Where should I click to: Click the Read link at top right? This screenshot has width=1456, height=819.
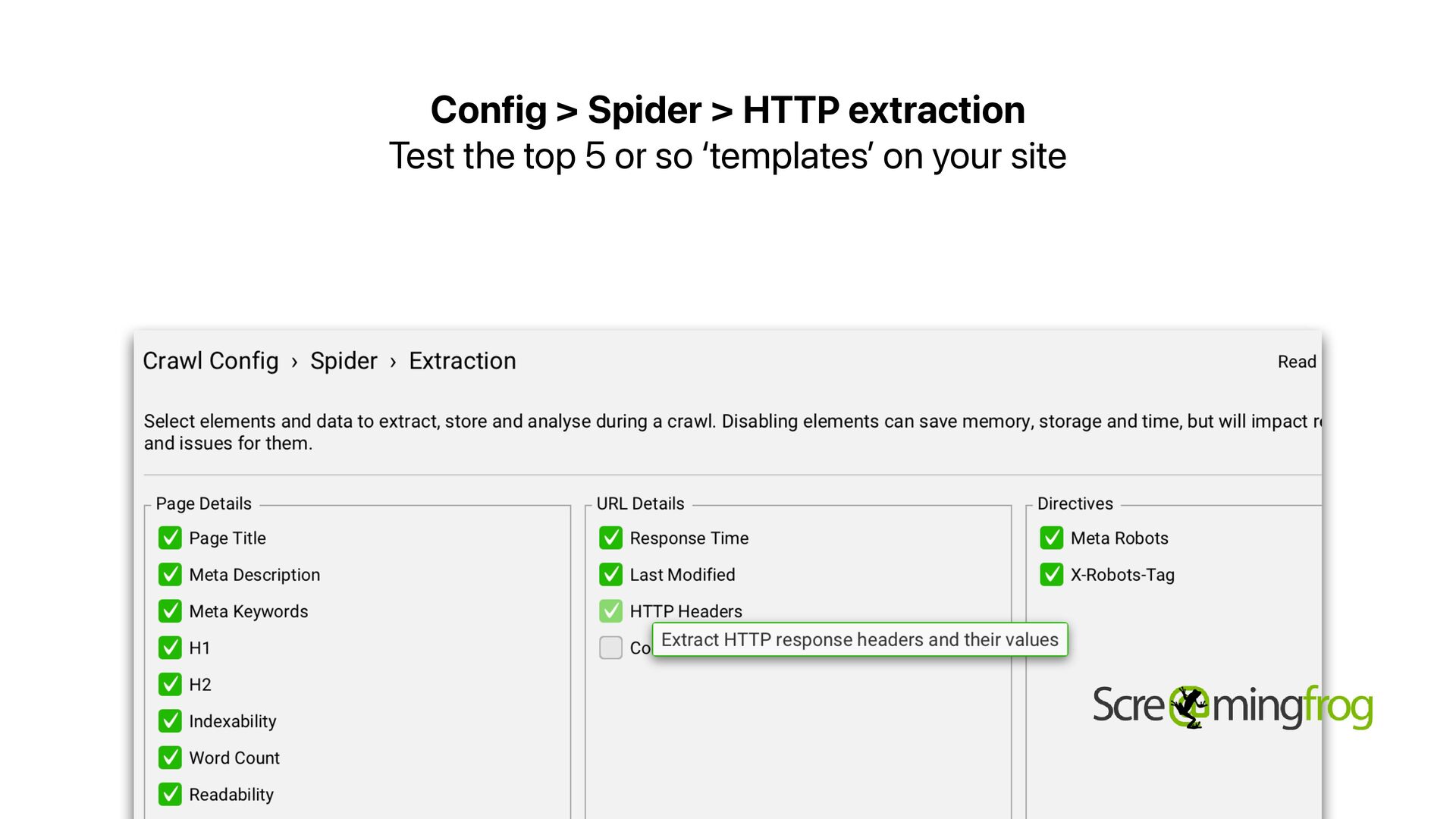click(1296, 362)
